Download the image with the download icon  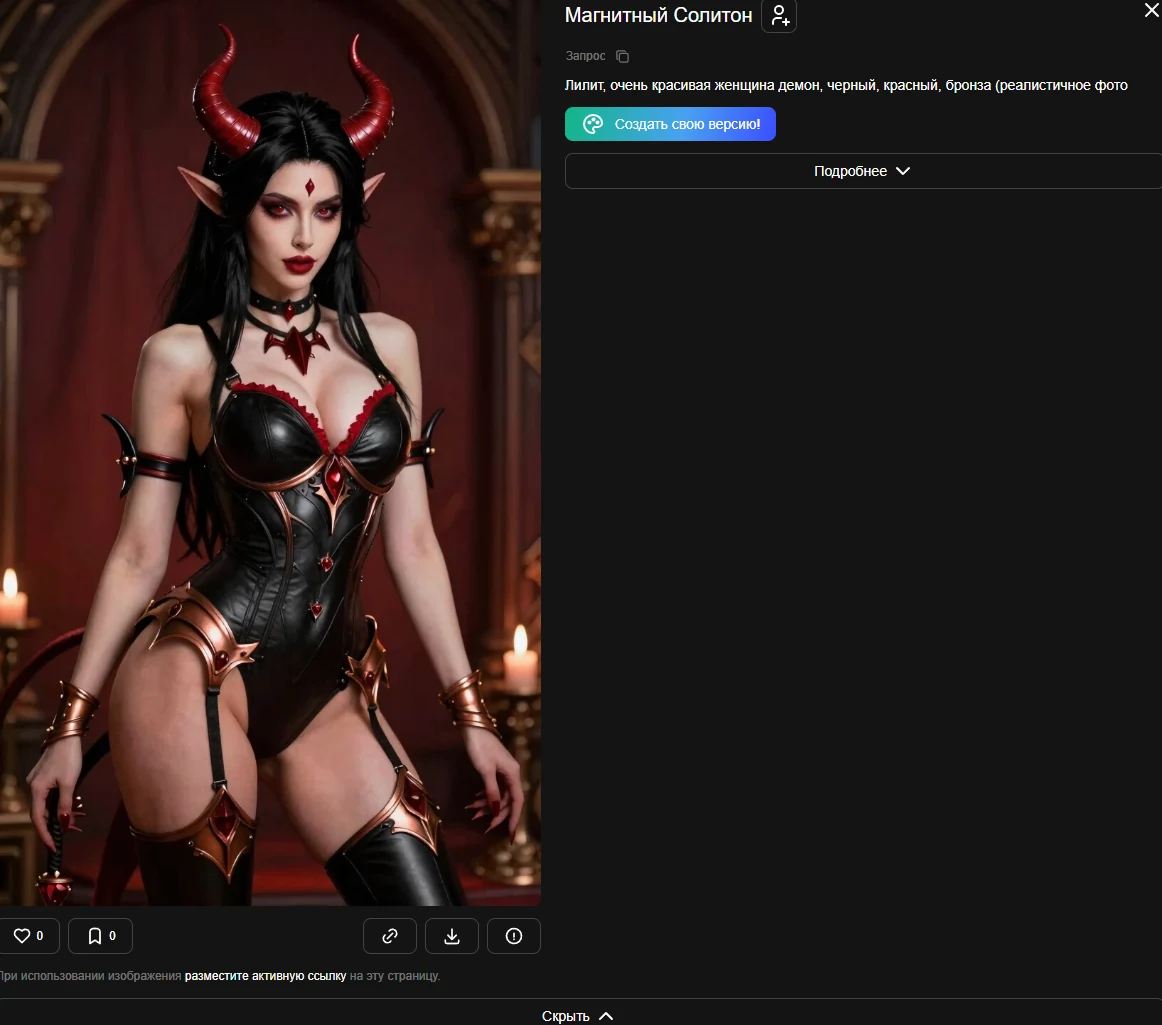tap(452, 936)
